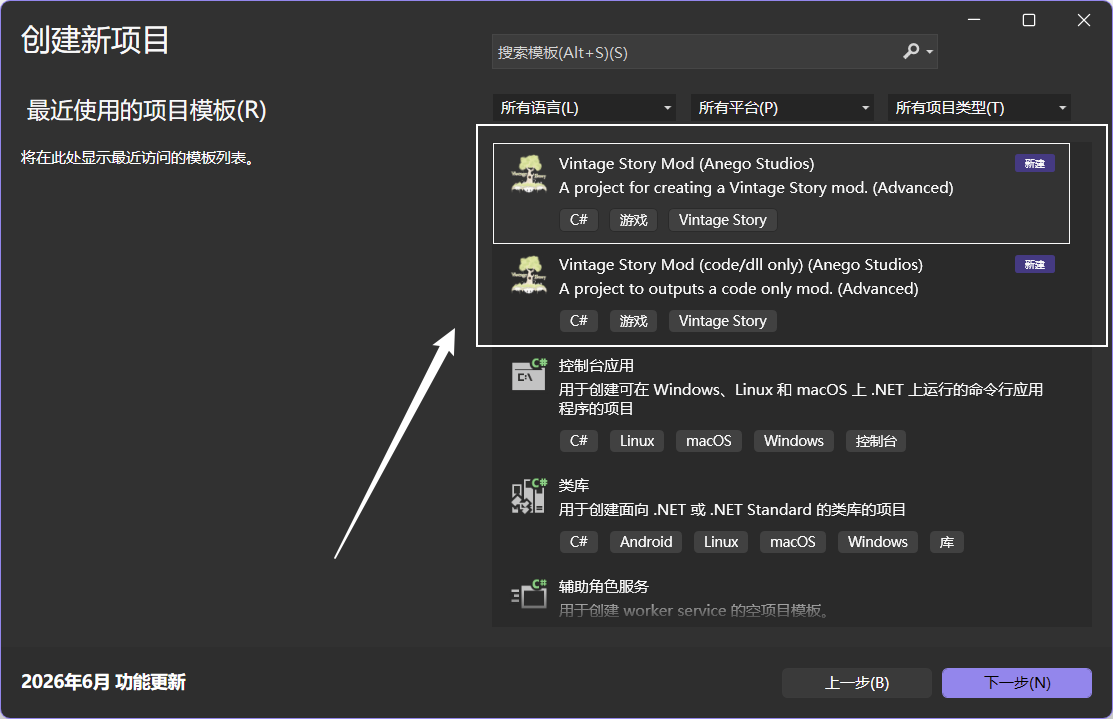Click C# tag under 类库
This screenshot has height=719, width=1113.
click(x=579, y=542)
